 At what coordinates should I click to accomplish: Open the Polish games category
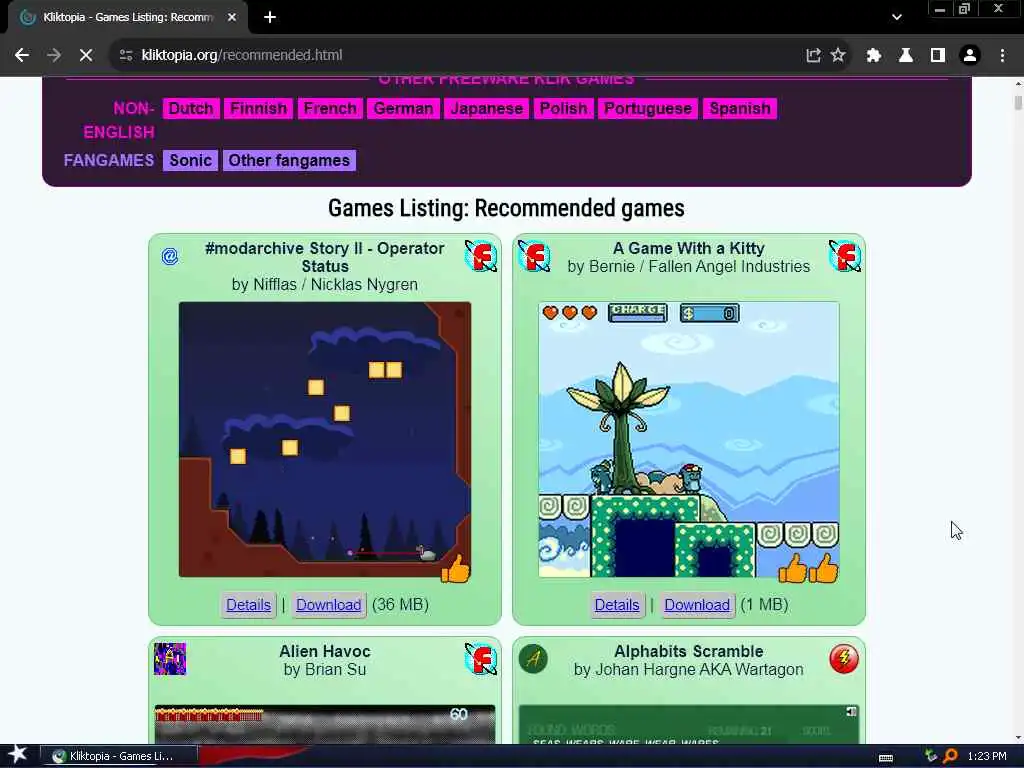pos(564,108)
